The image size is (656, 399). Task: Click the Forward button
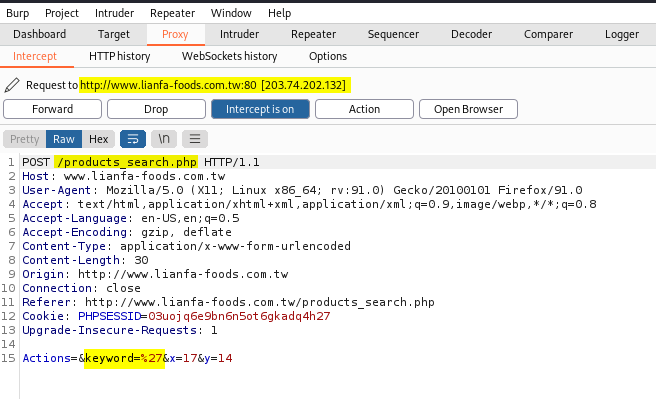click(52, 109)
